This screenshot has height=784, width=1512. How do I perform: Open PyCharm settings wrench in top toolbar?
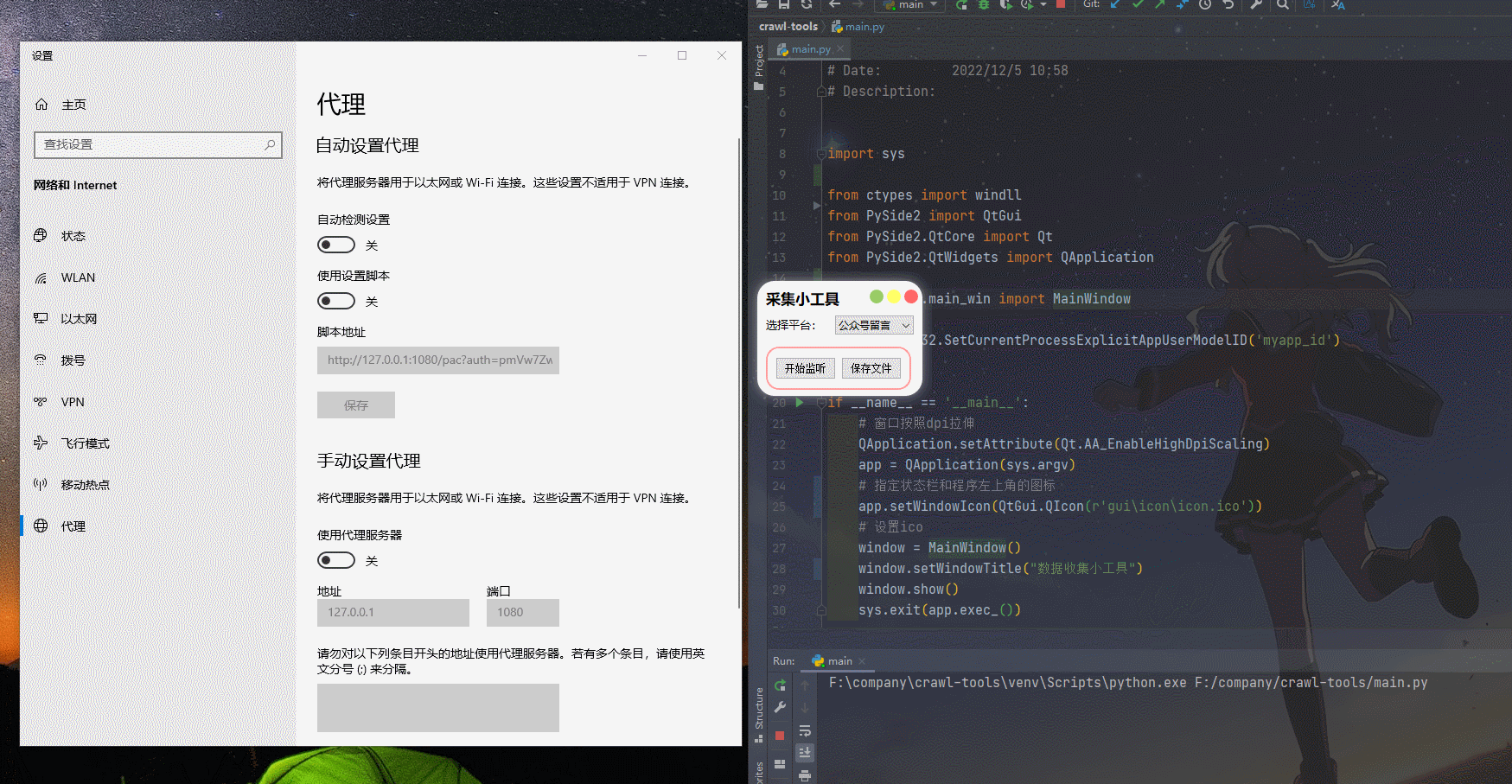click(1256, 4)
